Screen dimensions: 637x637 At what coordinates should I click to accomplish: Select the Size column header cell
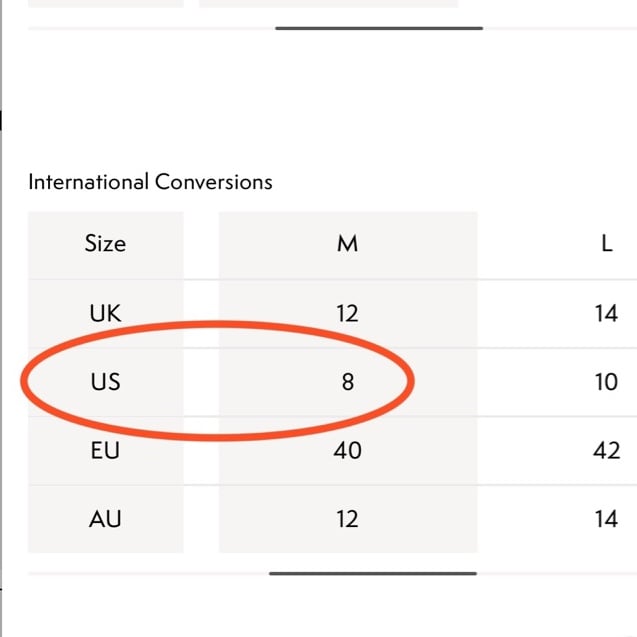click(105, 243)
